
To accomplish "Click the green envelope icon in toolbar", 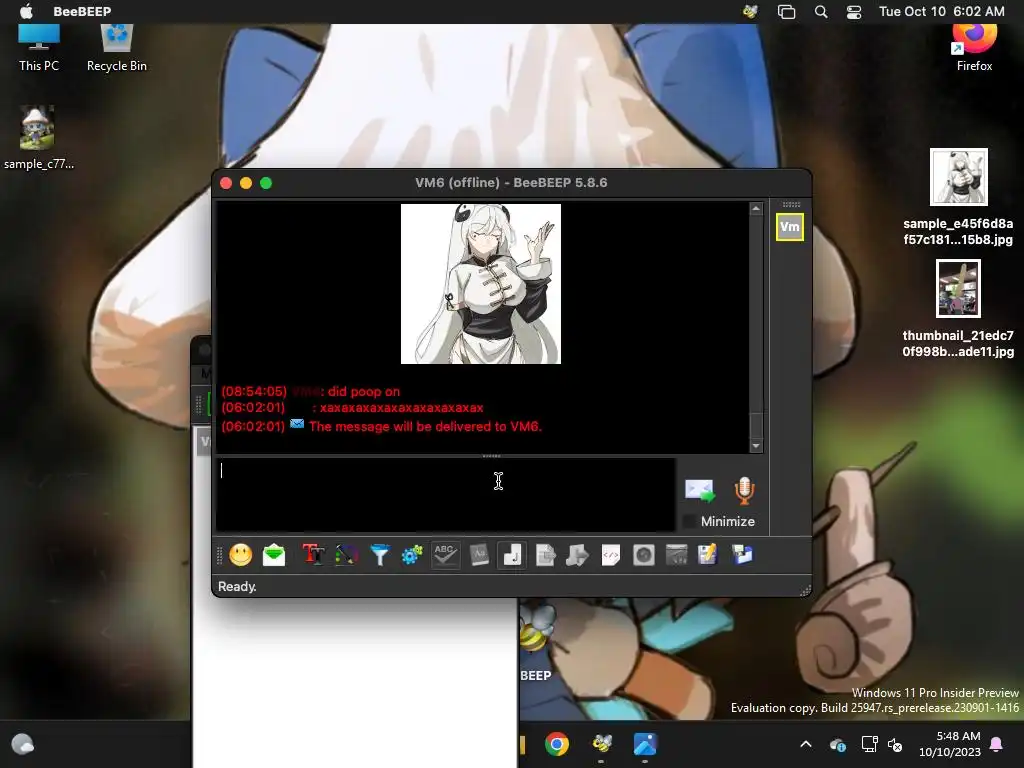I will tap(274, 555).
